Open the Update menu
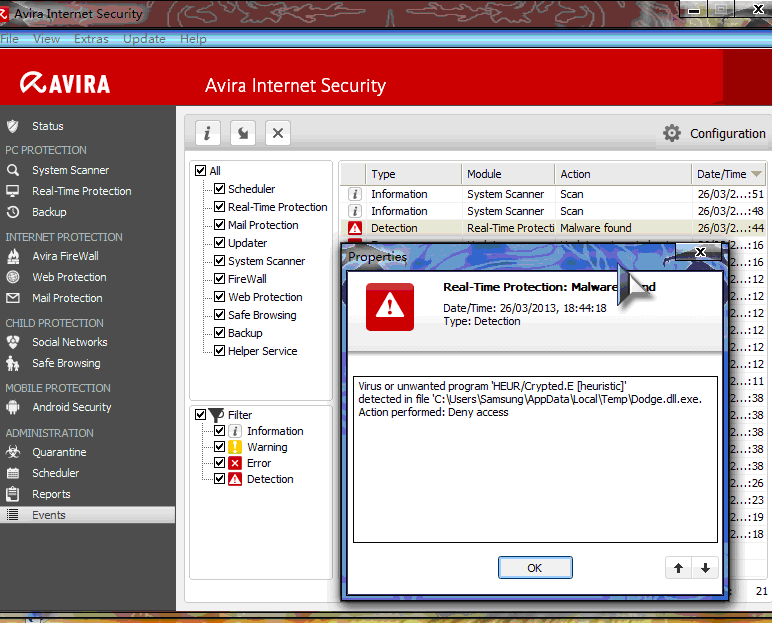The image size is (772, 623). click(x=144, y=39)
